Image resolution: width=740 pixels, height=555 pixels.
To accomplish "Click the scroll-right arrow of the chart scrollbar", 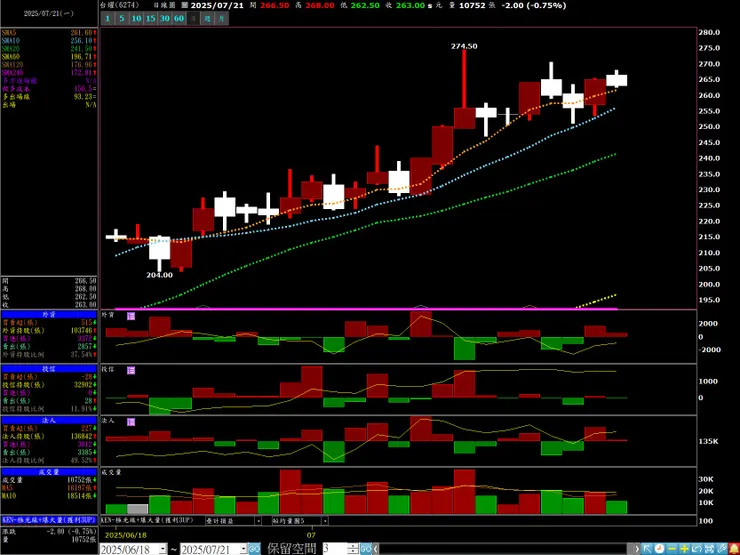I will pyautogui.click(x=637, y=549).
